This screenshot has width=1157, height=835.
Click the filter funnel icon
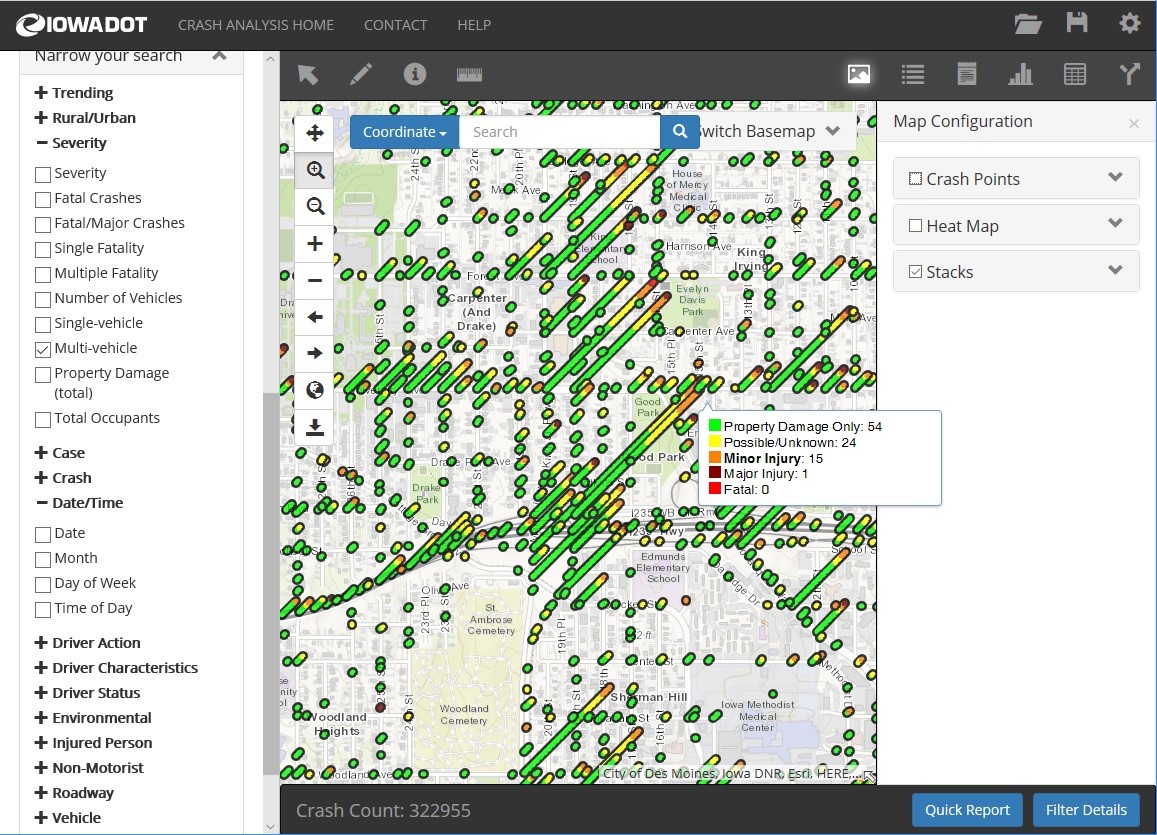tap(1129, 74)
